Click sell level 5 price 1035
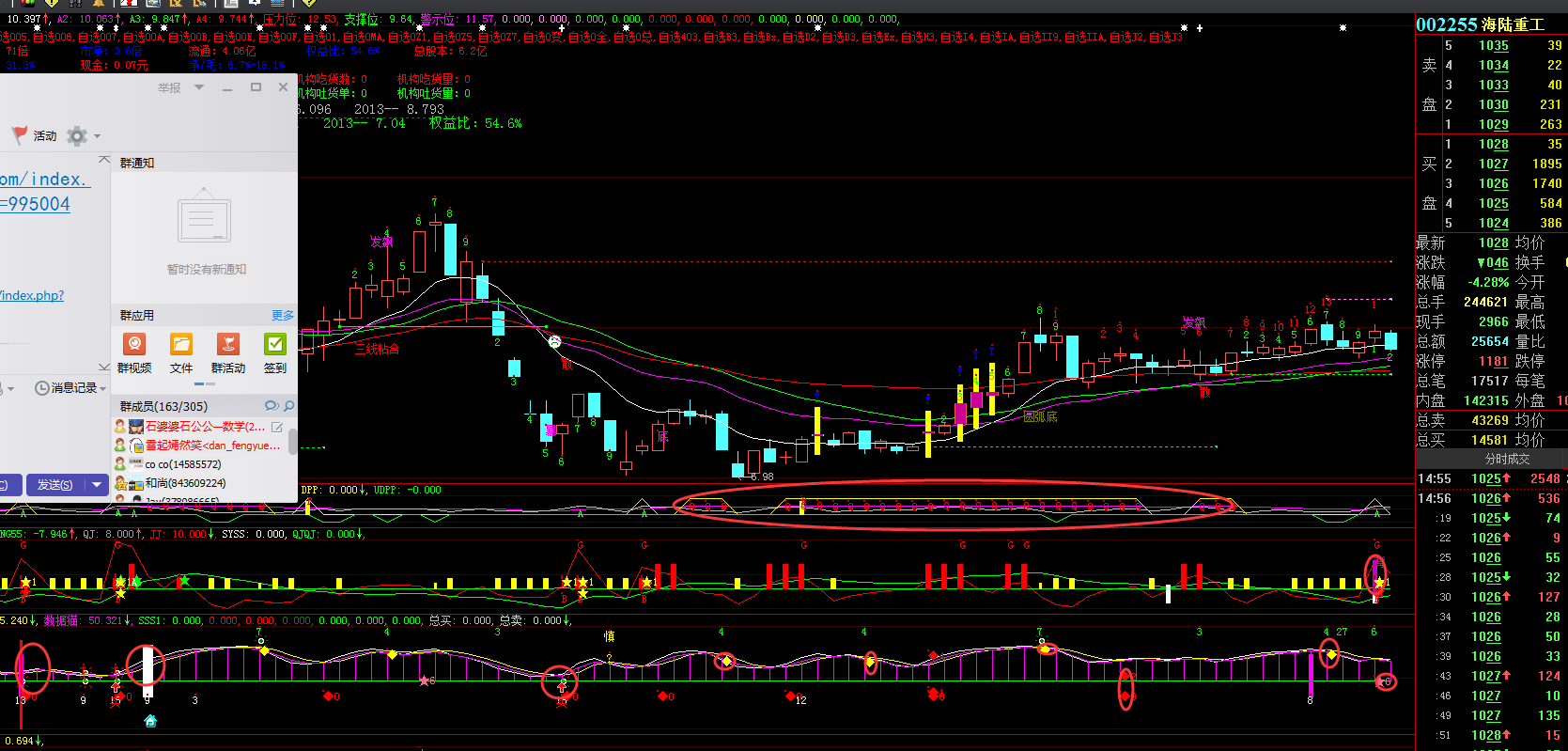This screenshot has width=1568, height=751. (x=1493, y=45)
